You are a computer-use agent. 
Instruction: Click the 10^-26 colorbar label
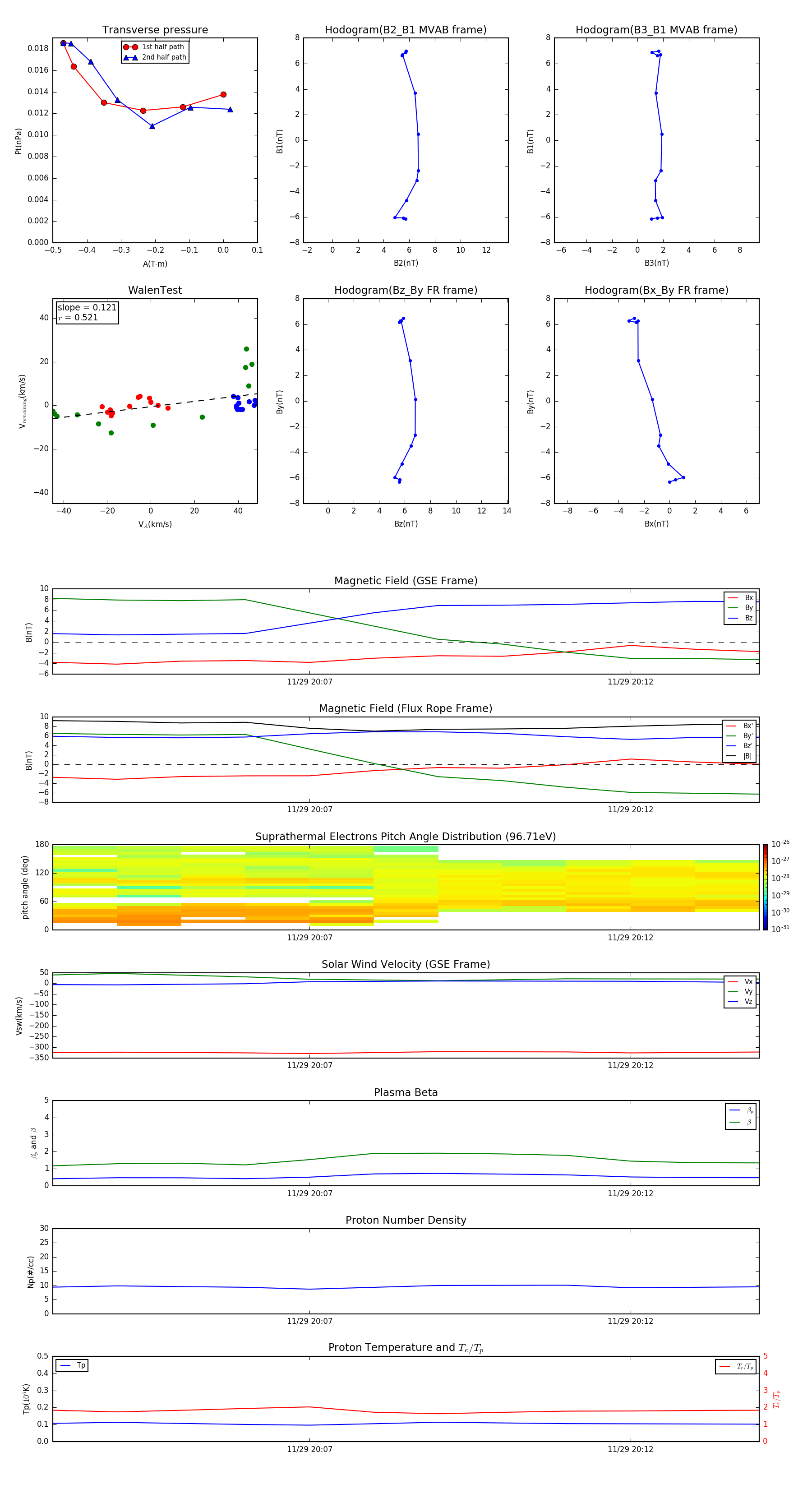click(780, 844)
